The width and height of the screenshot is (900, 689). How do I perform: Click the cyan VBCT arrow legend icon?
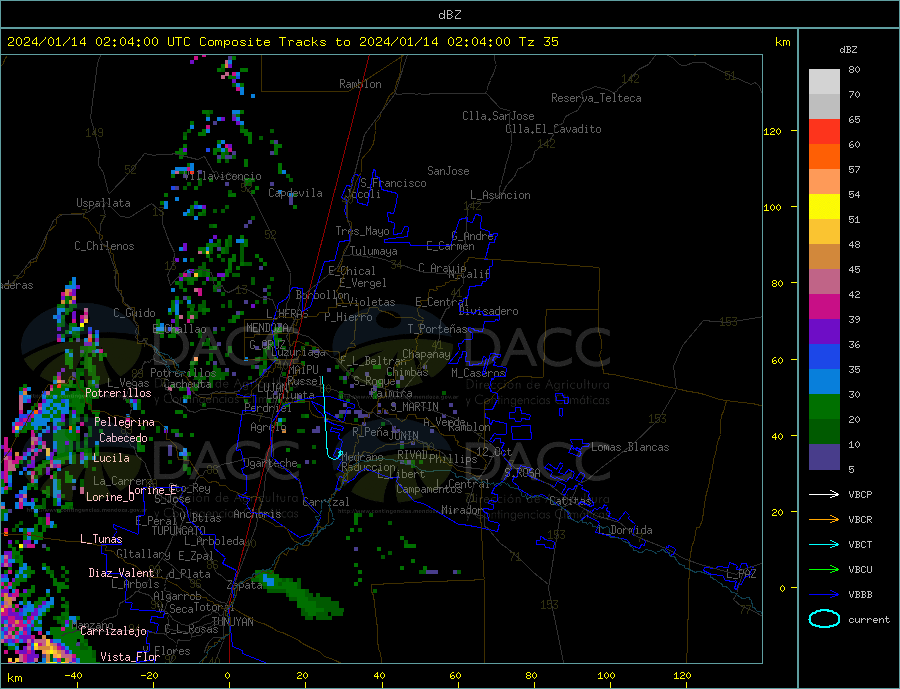[824, 544]
